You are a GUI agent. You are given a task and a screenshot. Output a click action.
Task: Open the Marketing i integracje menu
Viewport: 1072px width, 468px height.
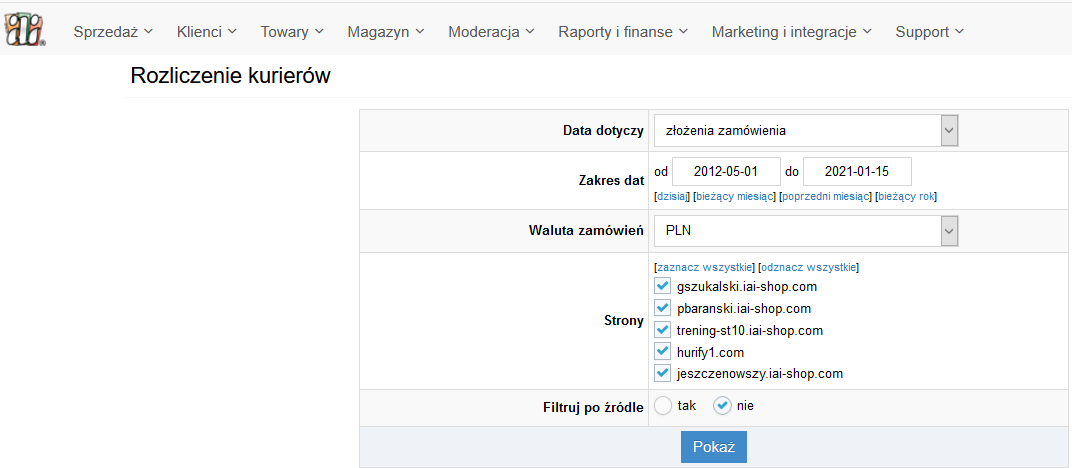[792, 31]
